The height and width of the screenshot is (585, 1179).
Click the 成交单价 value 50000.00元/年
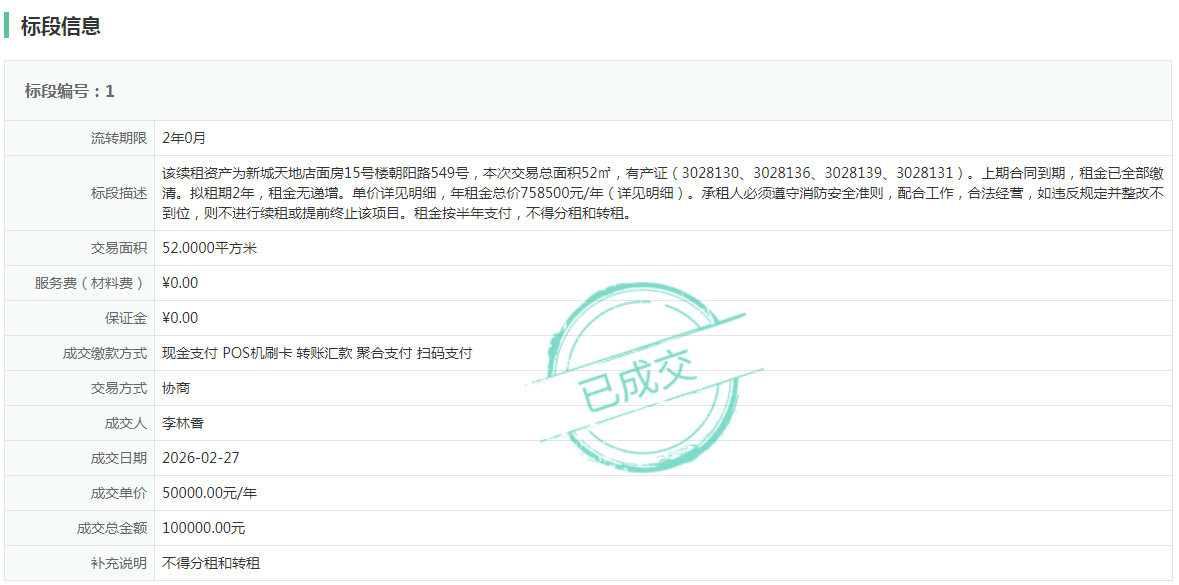pos(209,493)
